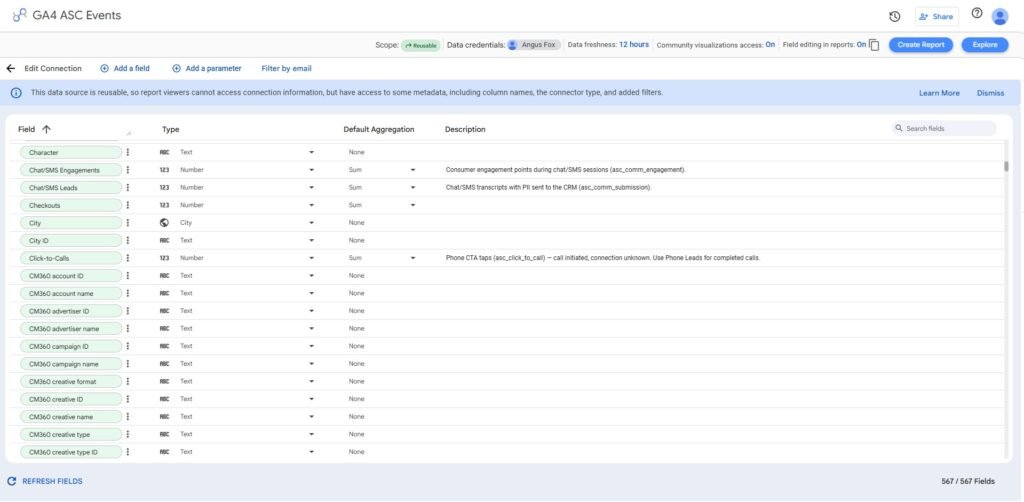
Task: Toggle Field editing in reports On
Action: click(x=861, y=45)
